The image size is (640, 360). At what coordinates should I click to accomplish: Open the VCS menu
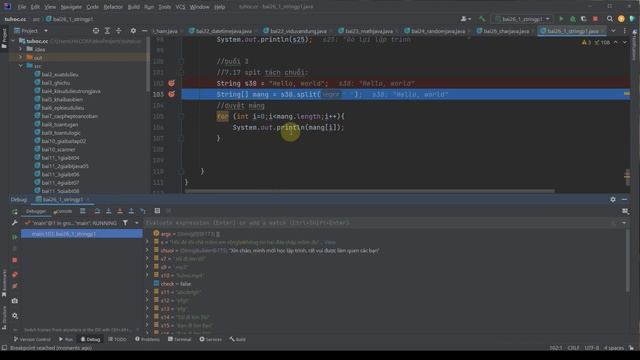(x=180, y=7)
